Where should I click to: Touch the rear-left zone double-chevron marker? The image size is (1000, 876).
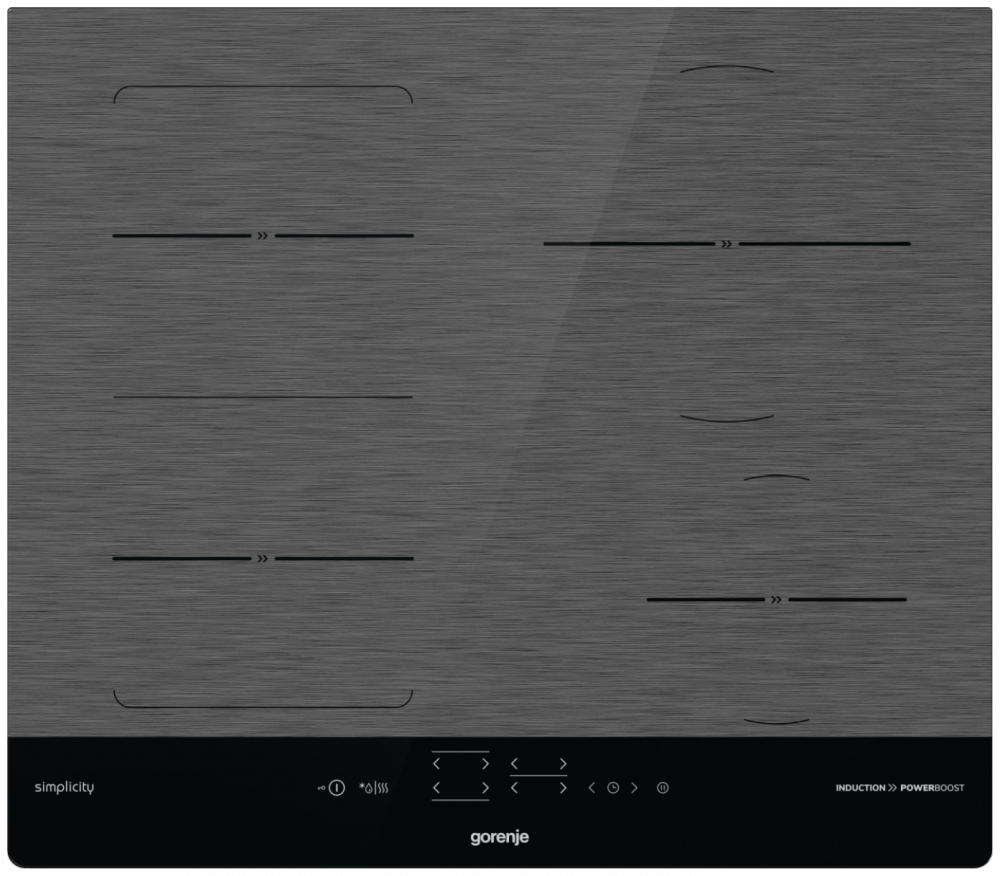(262, 236)
